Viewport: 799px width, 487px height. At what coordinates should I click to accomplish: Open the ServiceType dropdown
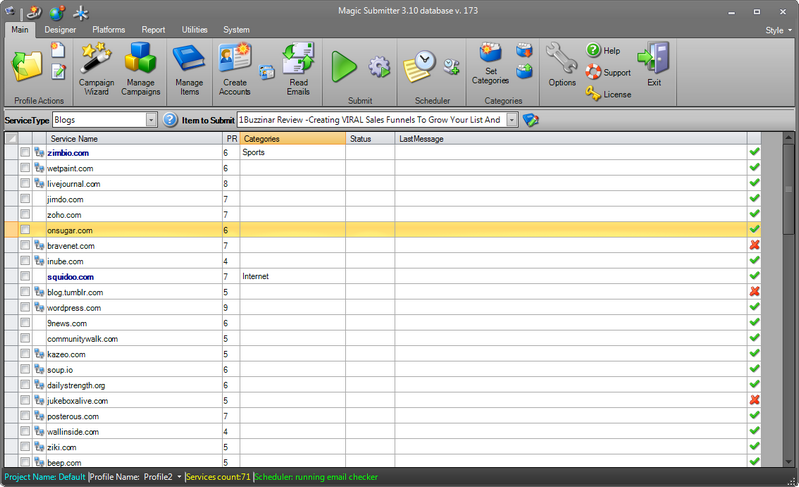coord(151,120)
